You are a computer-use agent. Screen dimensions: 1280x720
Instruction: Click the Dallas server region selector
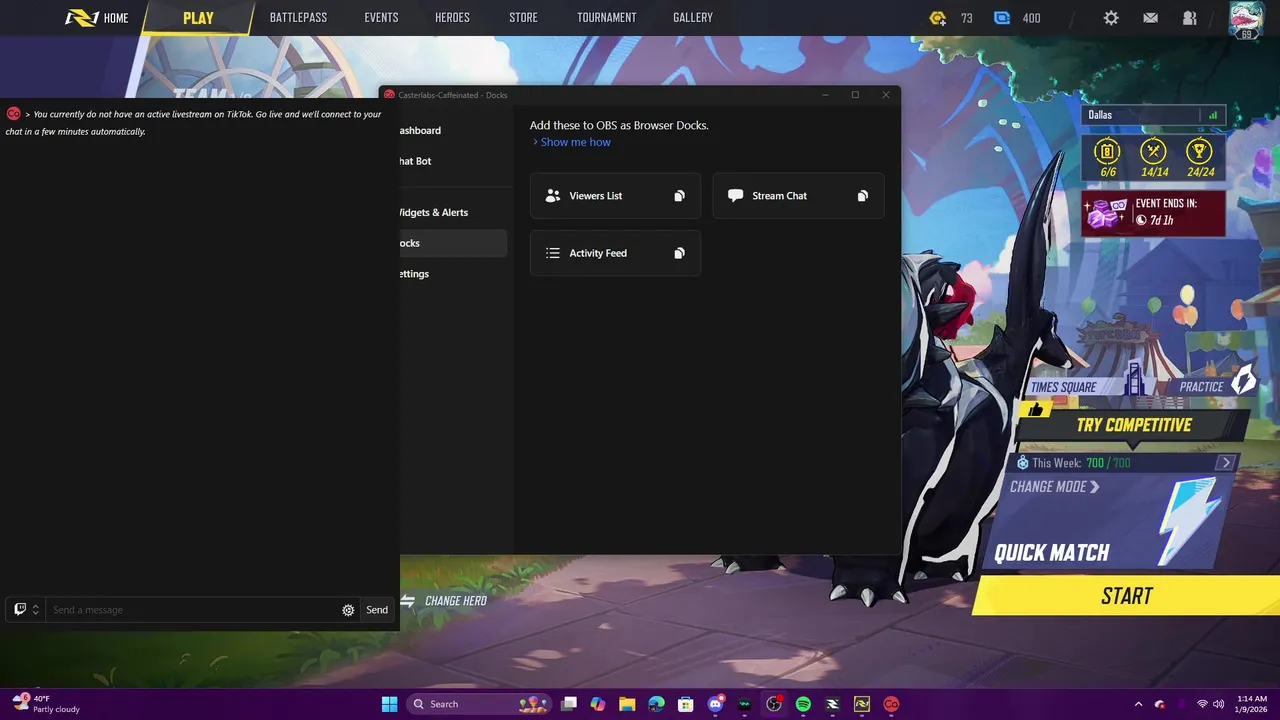(x=1154, y=115)
